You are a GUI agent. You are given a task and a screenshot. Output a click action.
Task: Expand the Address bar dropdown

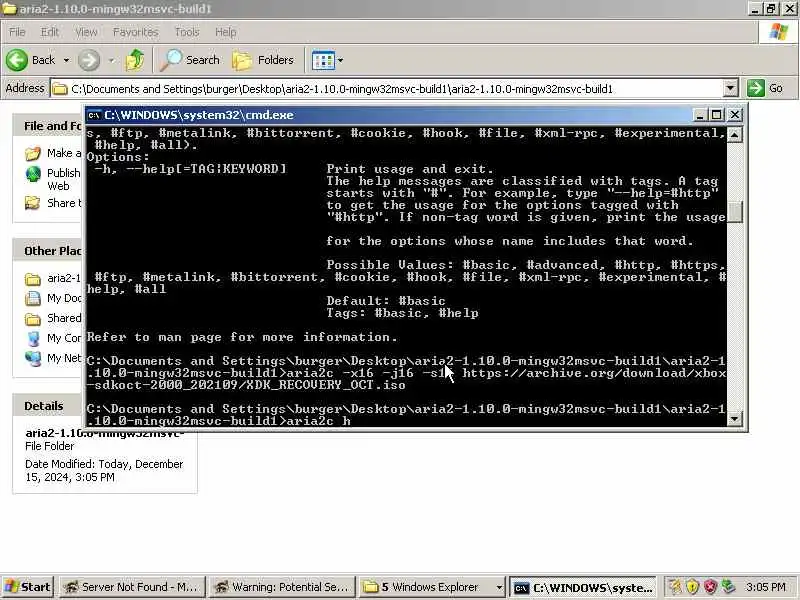[x=731, y=88]
